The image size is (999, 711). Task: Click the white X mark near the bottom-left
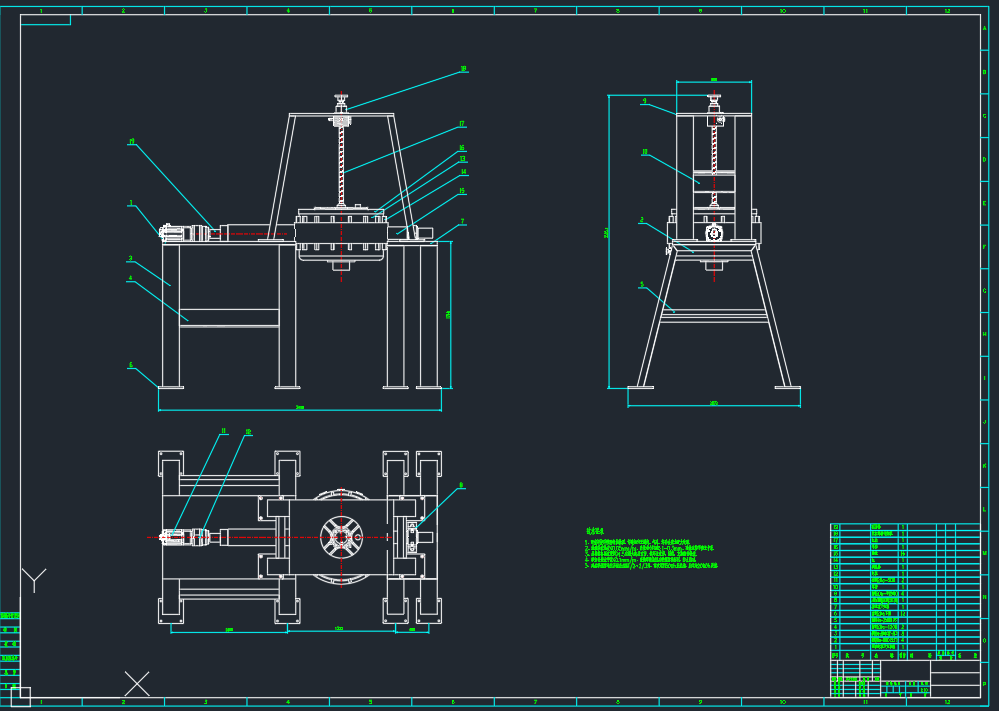pyautogui.click(x=136, y=684)
